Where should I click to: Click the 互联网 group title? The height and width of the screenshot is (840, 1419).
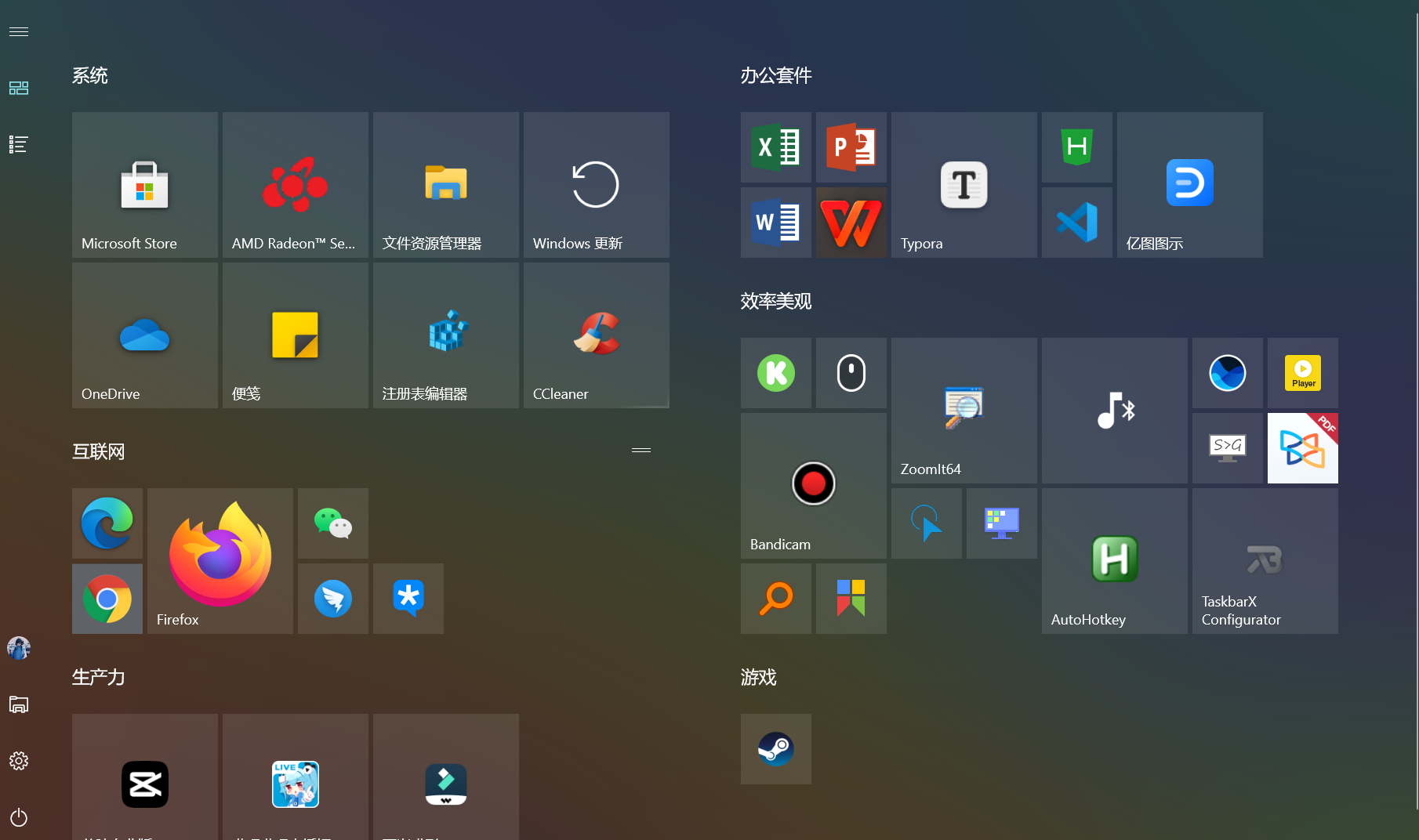(99, 451)
